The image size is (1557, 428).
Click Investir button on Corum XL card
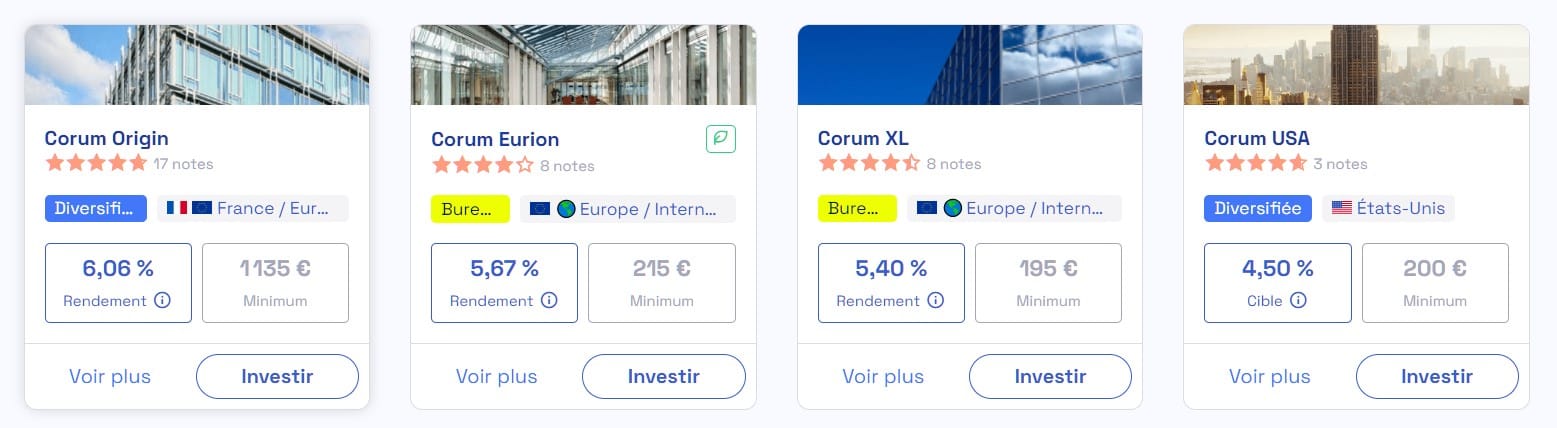point(1050,377)
